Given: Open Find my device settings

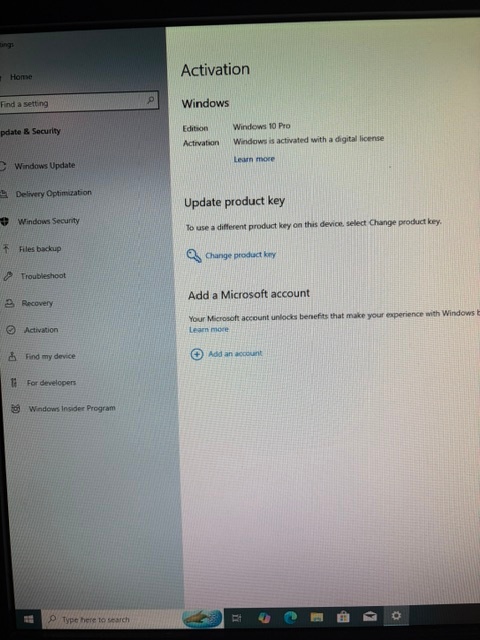Looking at the screenshot, I should click(50, 356).
